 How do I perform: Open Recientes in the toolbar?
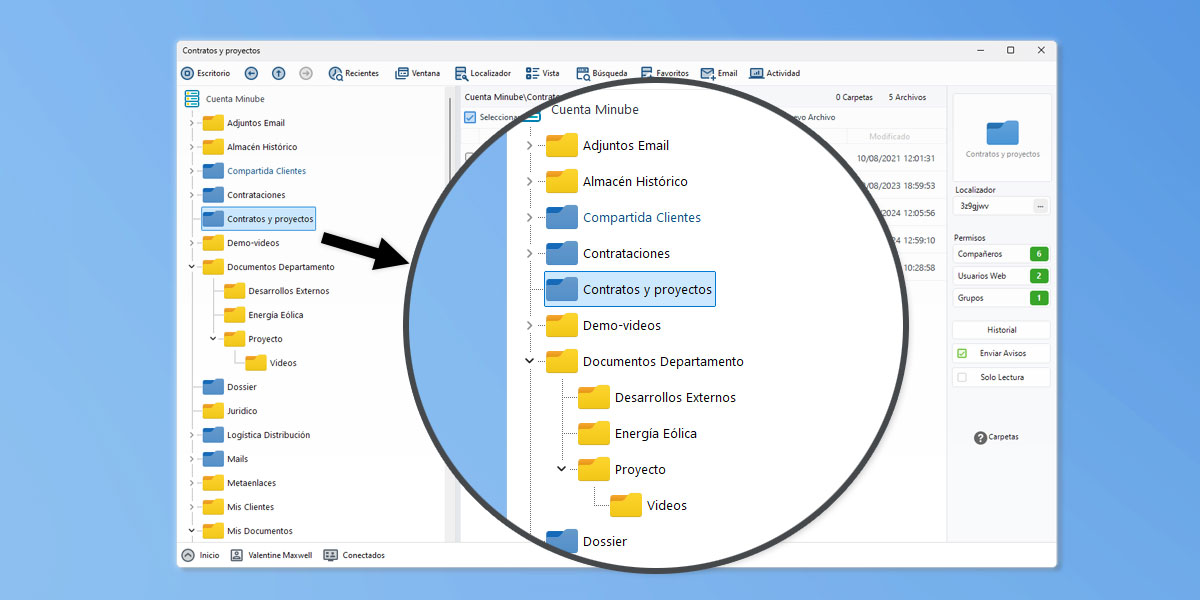click(x=354, y=73)
